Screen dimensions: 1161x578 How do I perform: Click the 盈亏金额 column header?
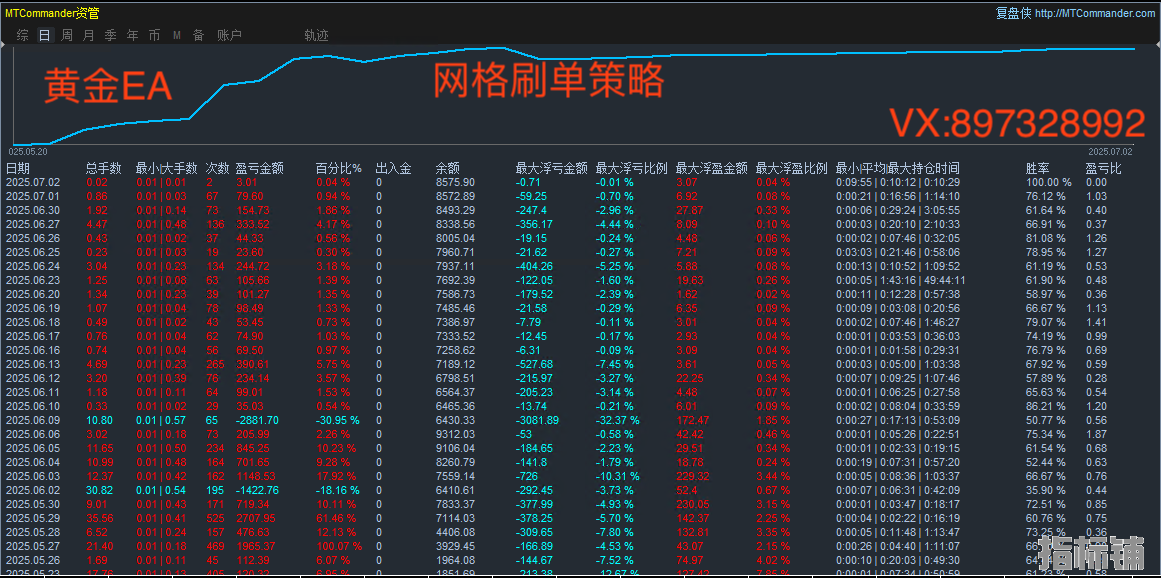pyautogui.click(x=259, y=168)
